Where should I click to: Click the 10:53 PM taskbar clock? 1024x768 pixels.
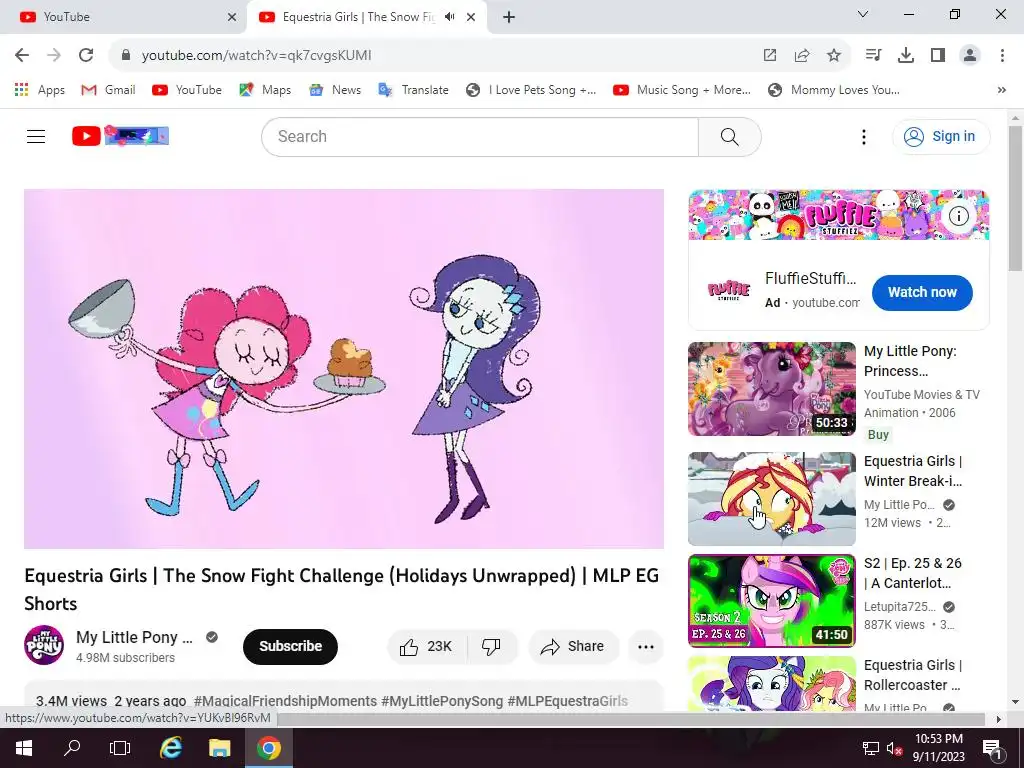point(938,748)
